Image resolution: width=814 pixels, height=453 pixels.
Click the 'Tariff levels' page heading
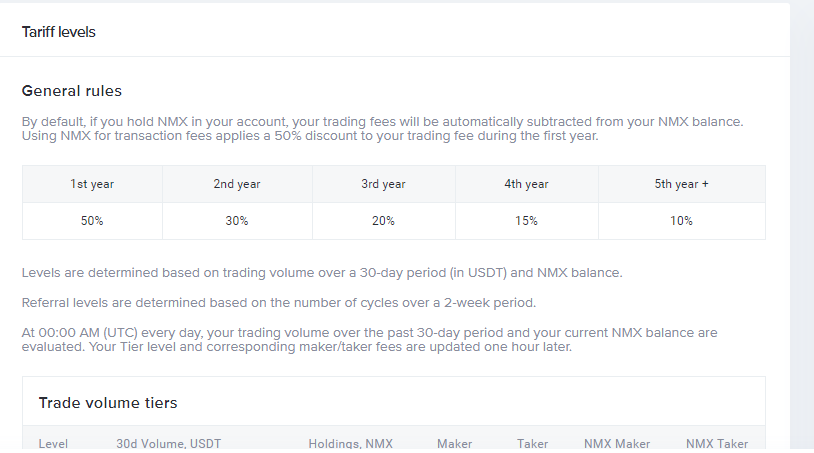[59, 32]
